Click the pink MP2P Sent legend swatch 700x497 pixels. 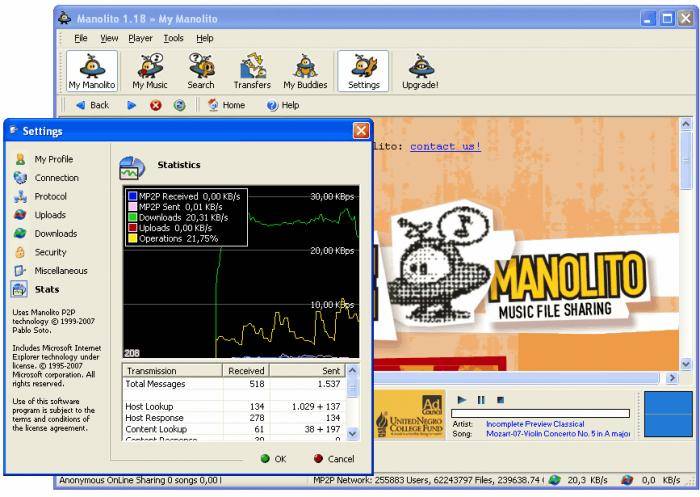tap(132, 207)
